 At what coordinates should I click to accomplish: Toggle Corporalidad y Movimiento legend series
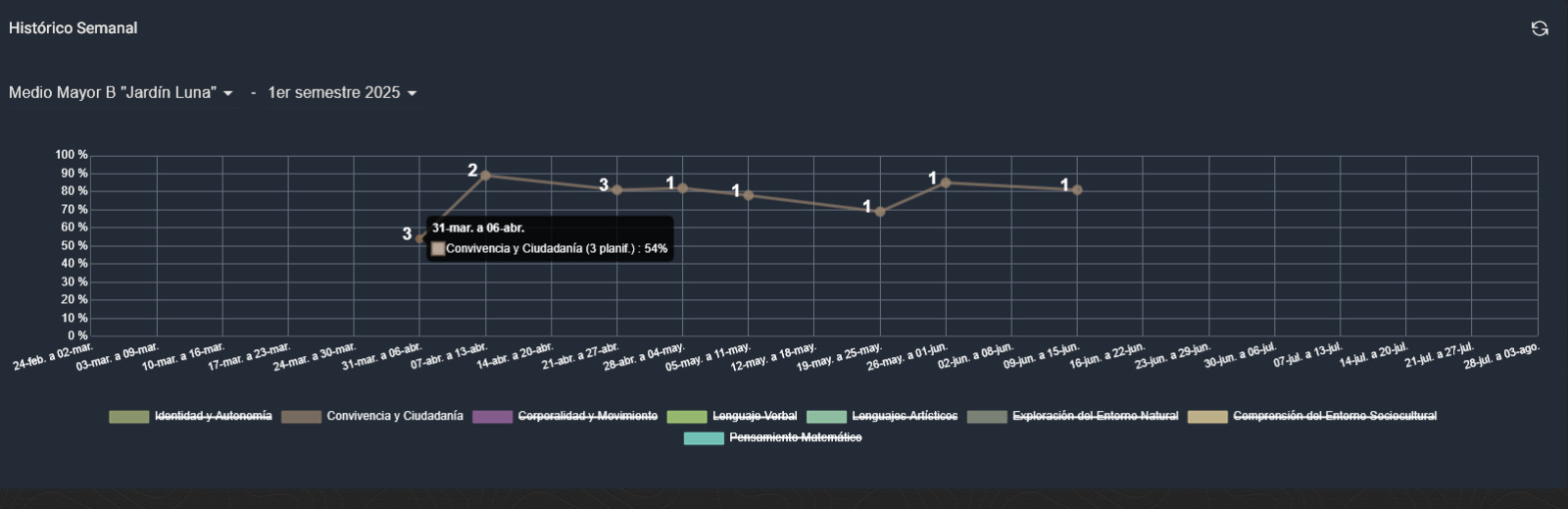587,416
